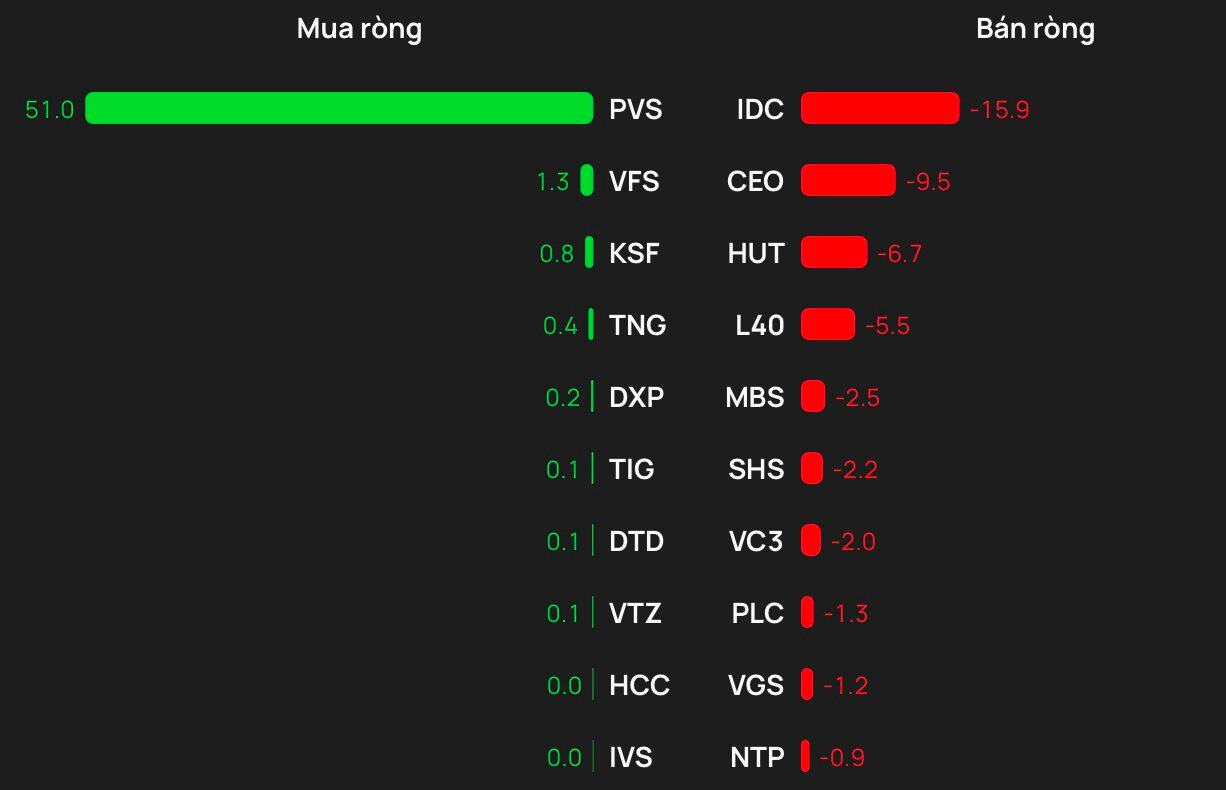The width and height of the screenshot is (1226, 790).
Task: Click the 51.0 value beside PVS
Action: click(50, 110)
